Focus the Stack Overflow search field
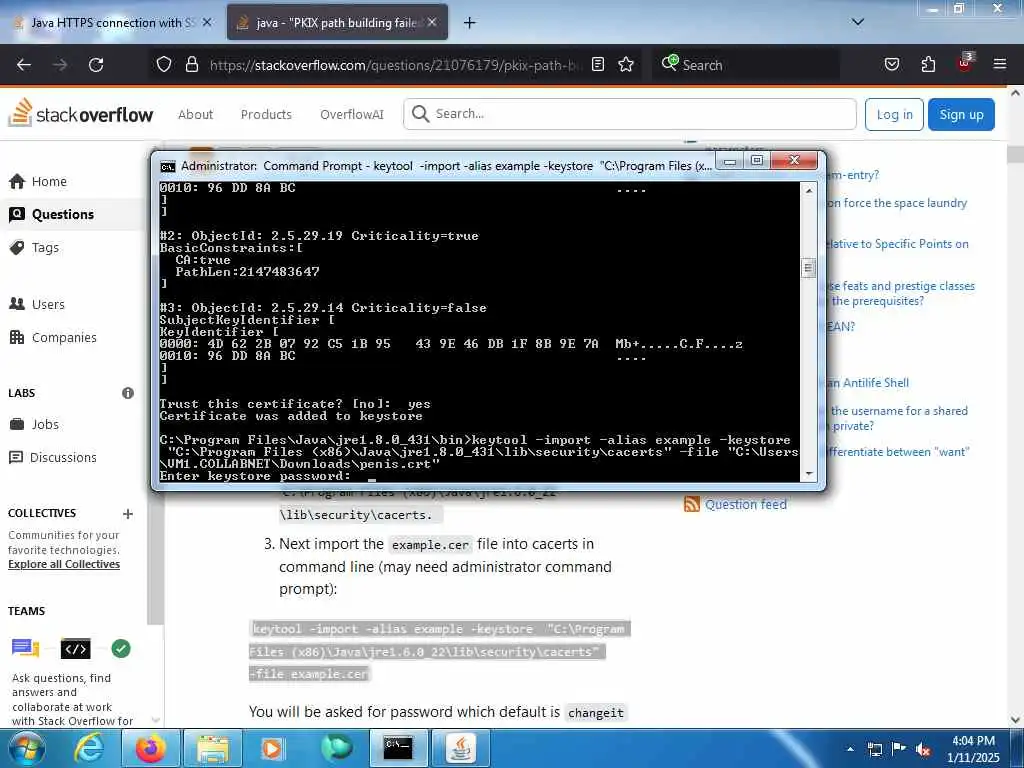1024x768 pixels. point(630,114)
